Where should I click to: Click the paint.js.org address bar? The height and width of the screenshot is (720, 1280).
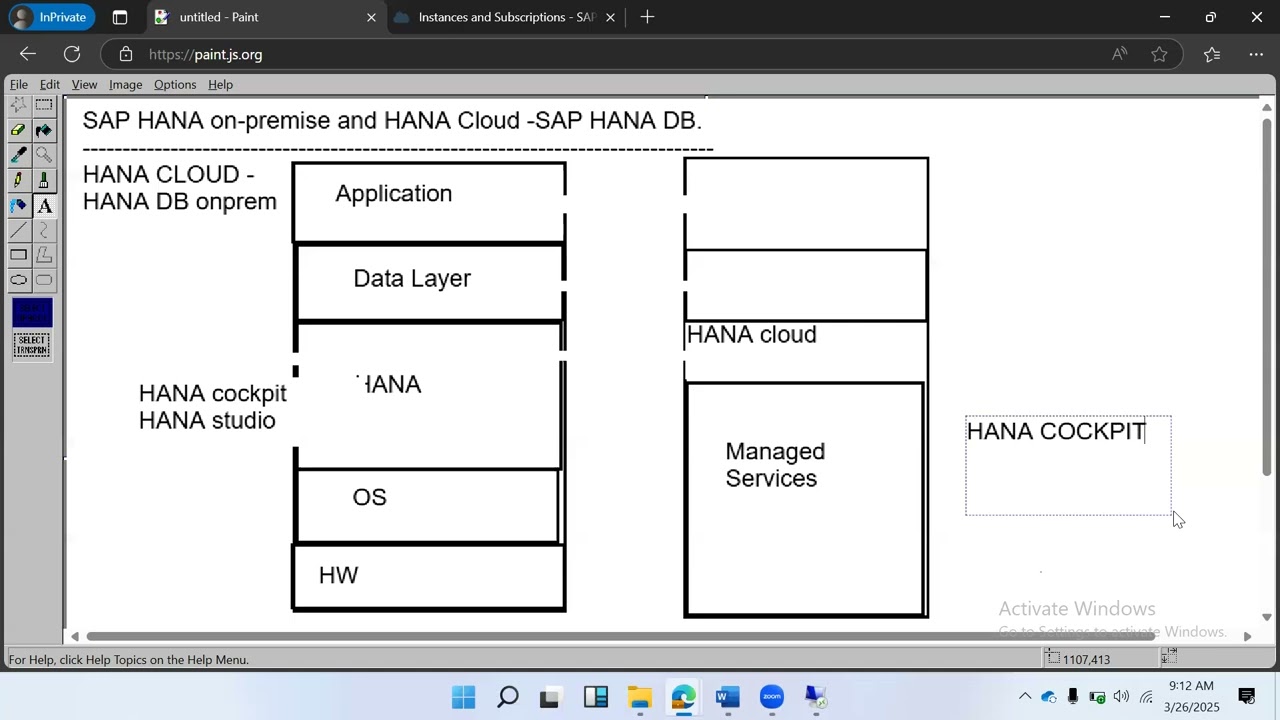[600, 54]
